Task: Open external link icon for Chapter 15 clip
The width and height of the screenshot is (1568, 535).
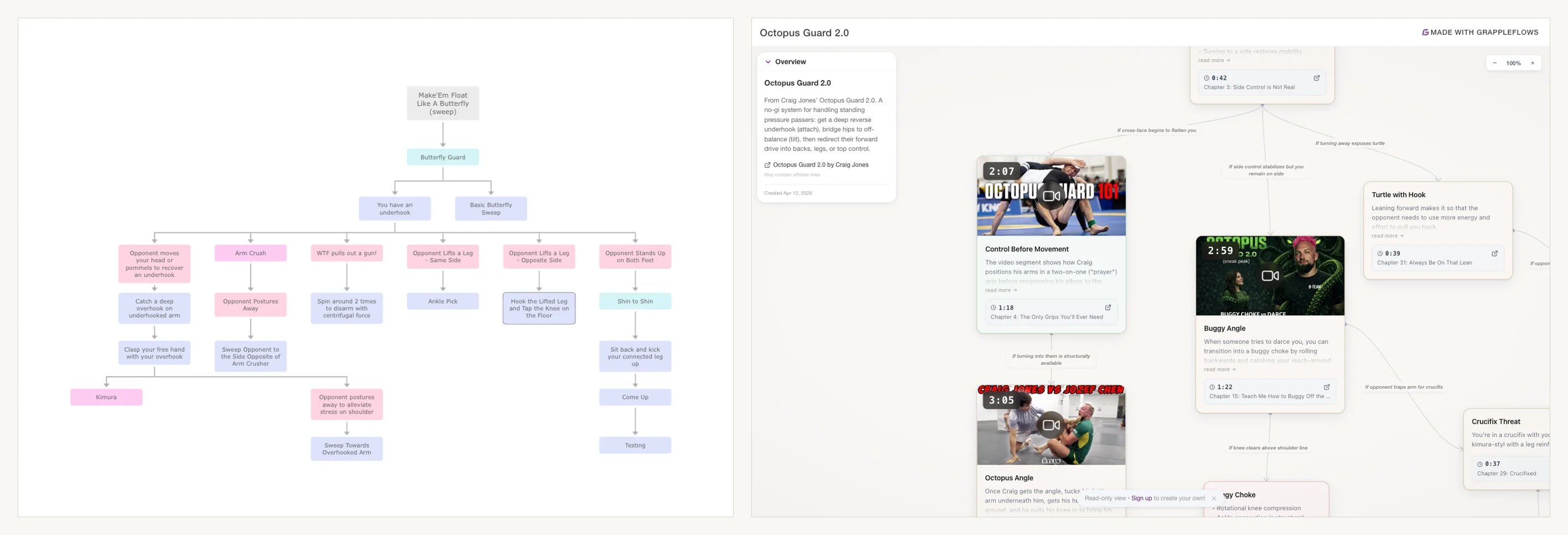Action: (x=1327, y=387)
